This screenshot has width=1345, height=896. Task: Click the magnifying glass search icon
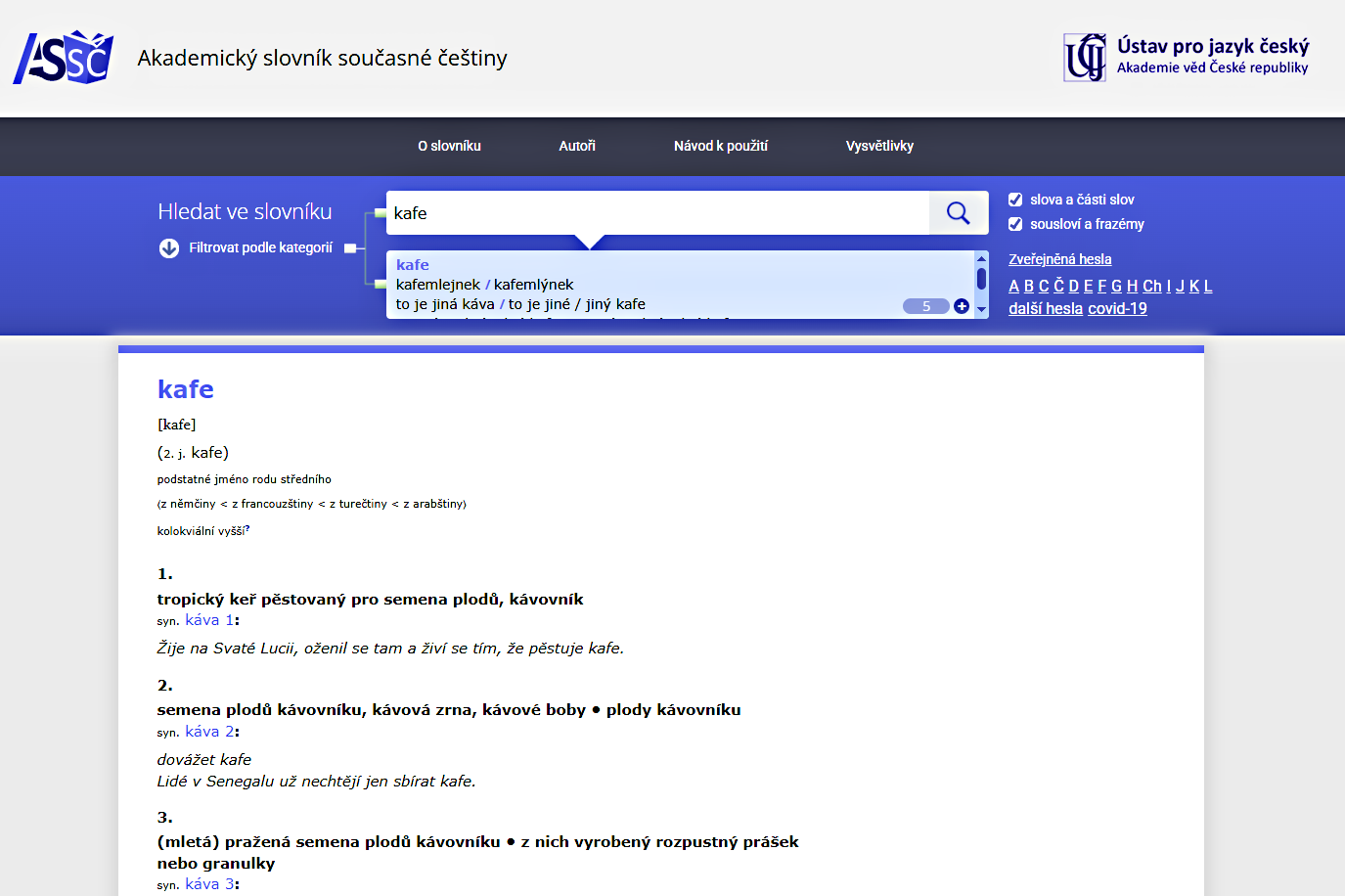tap(958, 213)
